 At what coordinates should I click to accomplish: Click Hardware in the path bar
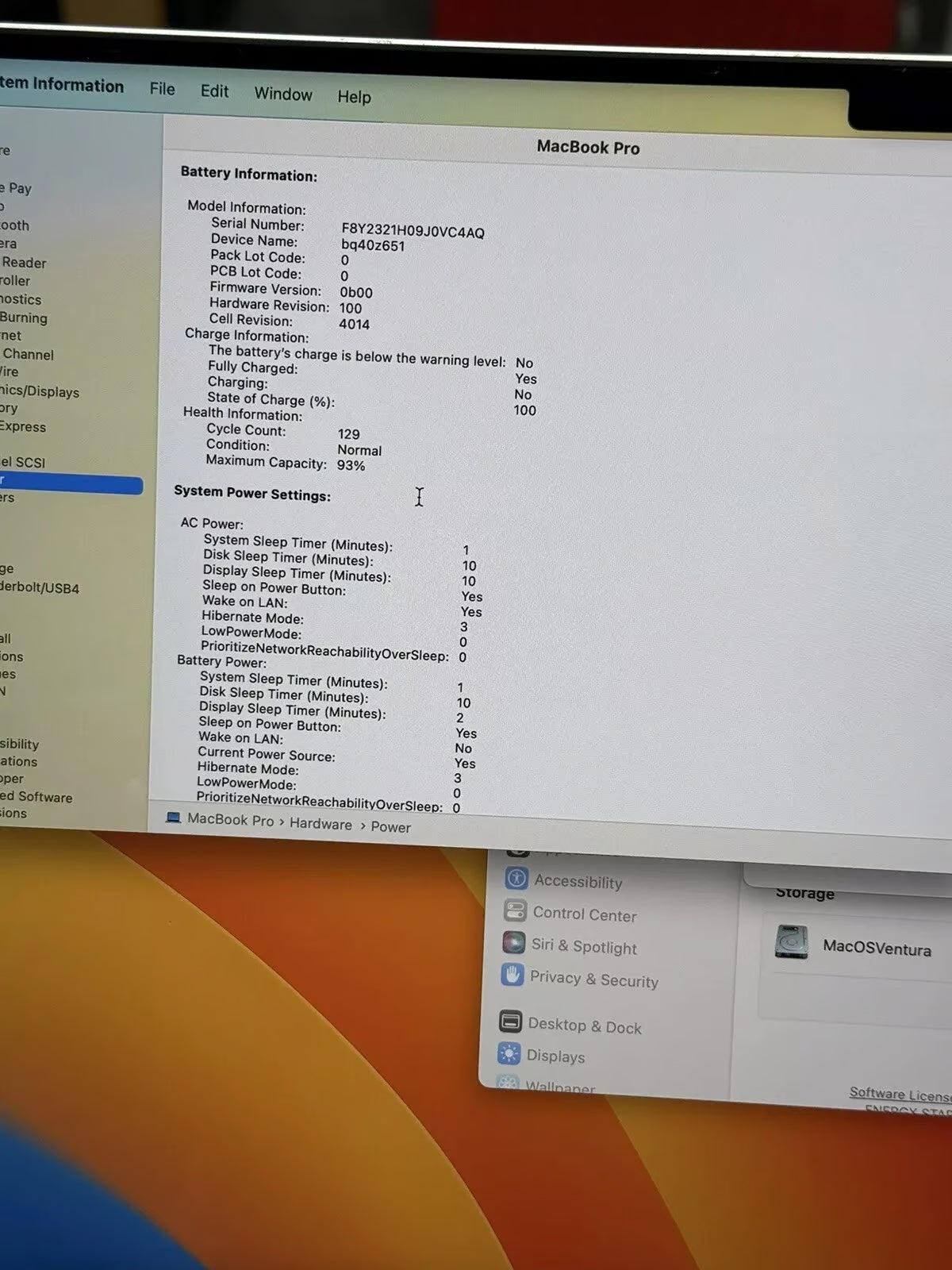tap(321, 824)
